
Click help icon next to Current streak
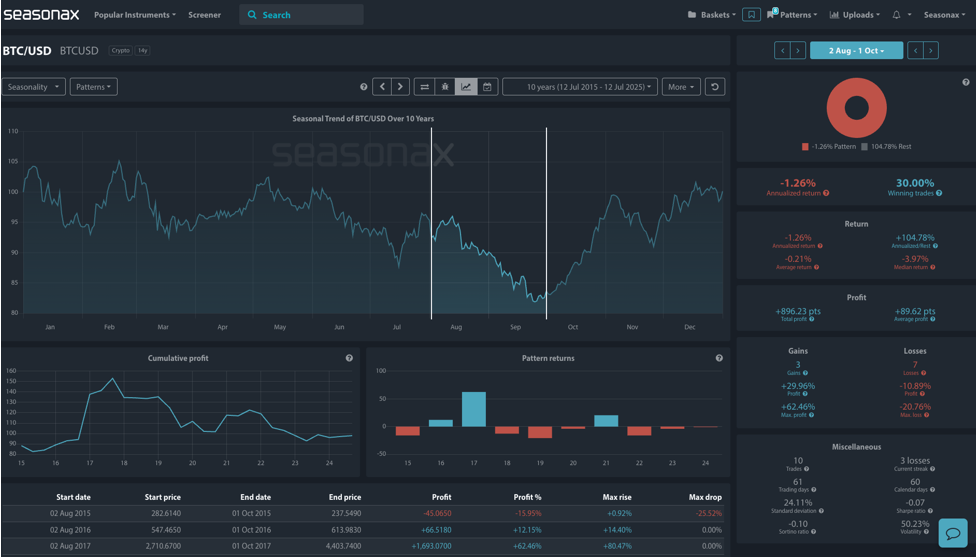[932, 469]
